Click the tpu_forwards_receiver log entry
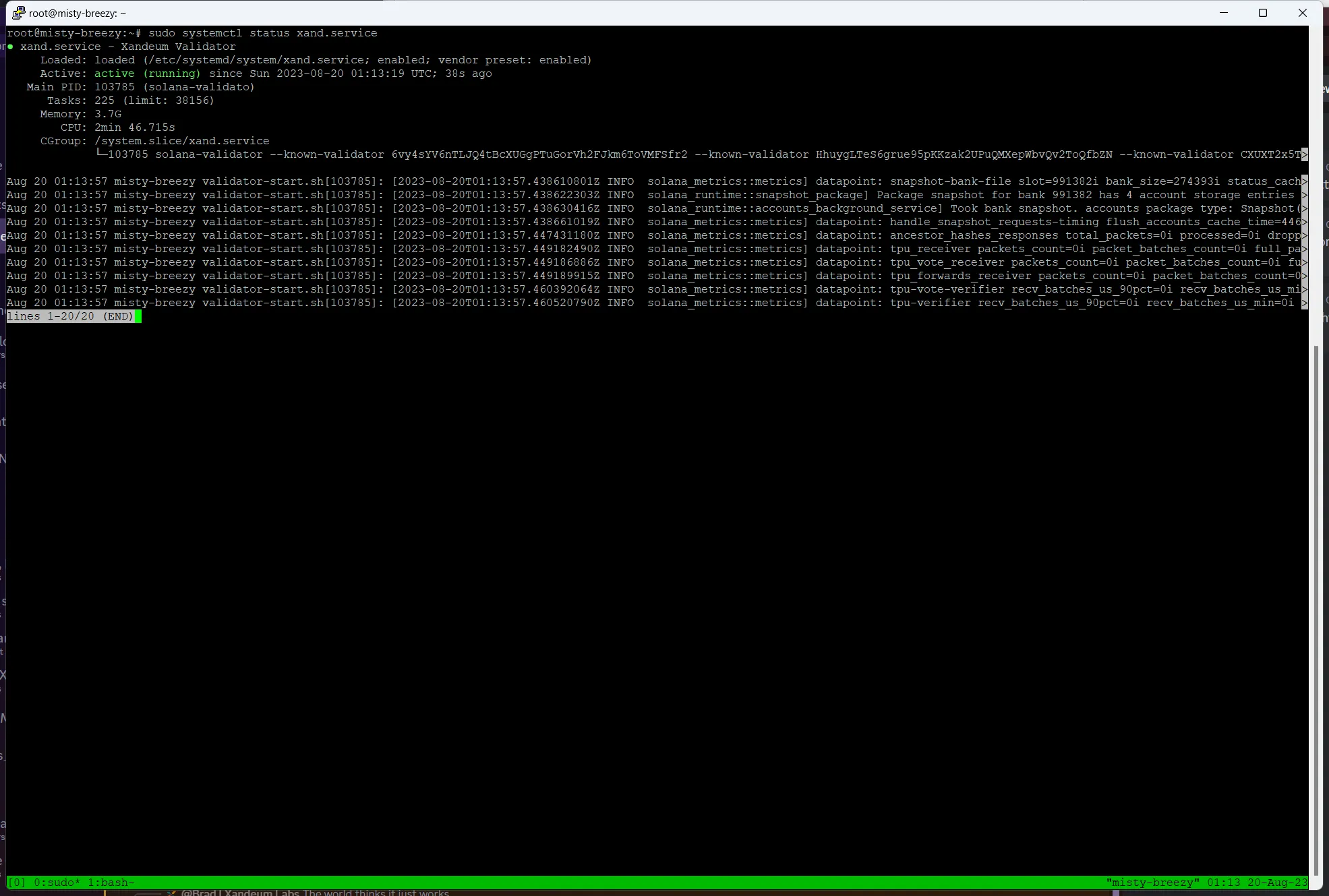 (x=654, y=276)
